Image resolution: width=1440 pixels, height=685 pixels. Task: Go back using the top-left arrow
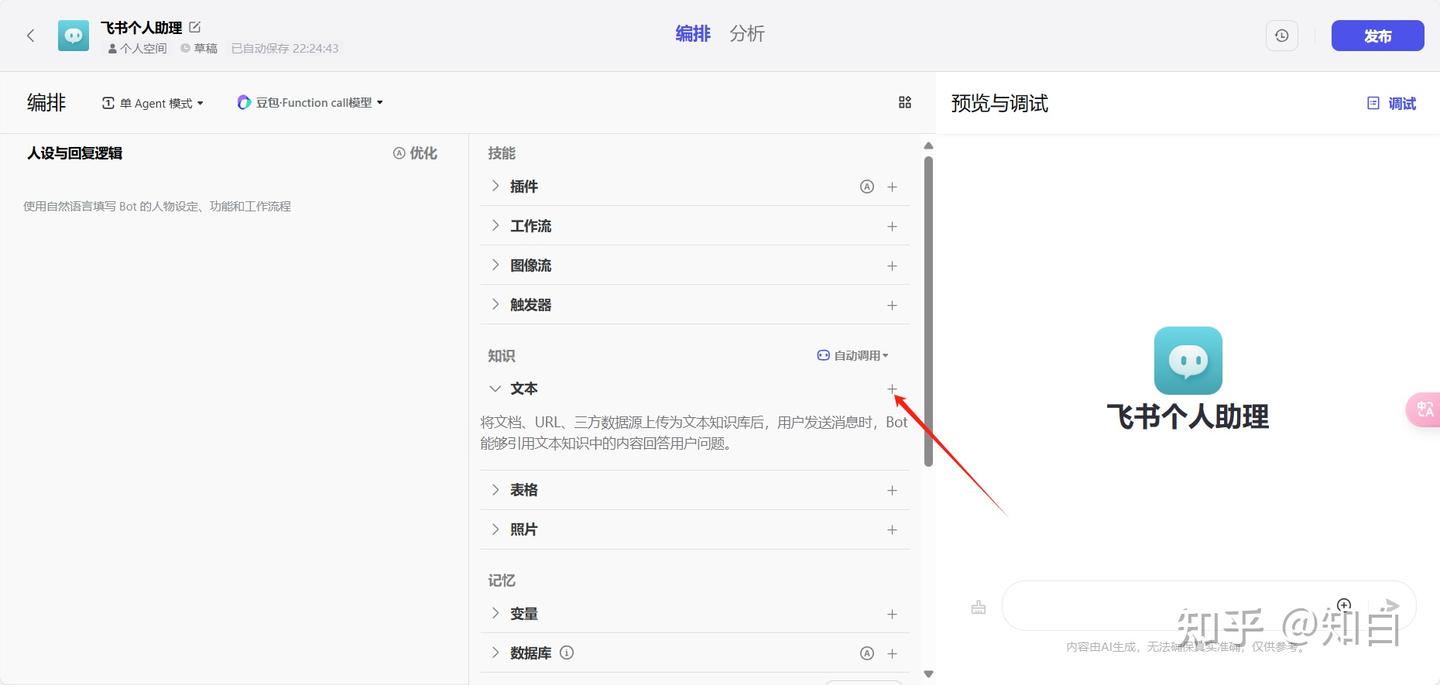pos(30,35)
